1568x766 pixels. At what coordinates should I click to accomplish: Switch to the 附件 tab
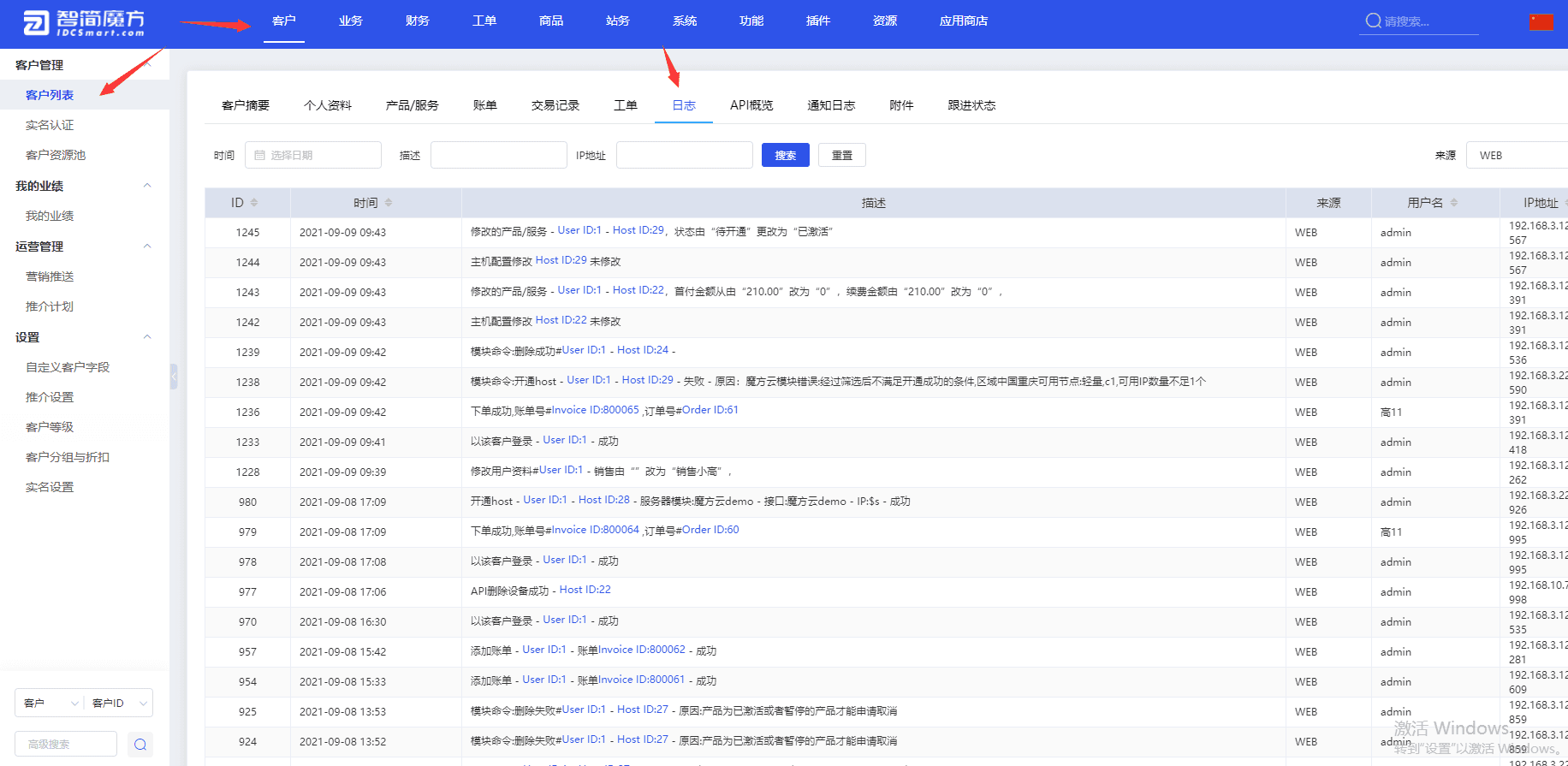tap(901, 105)
